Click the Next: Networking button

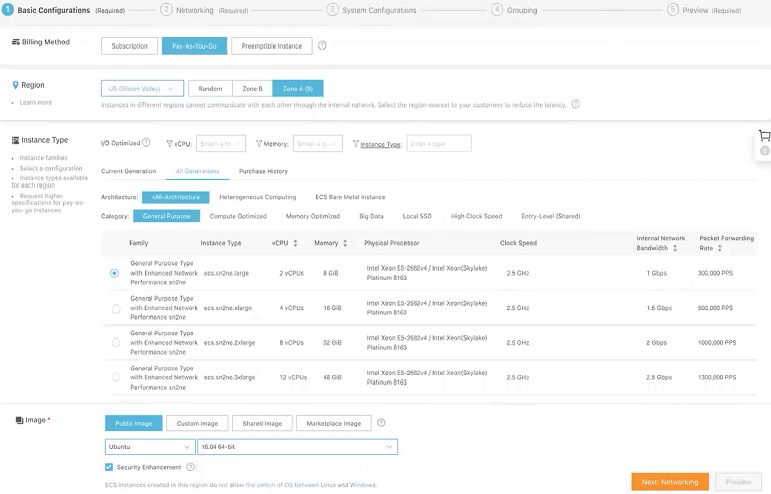coord(669,482)
